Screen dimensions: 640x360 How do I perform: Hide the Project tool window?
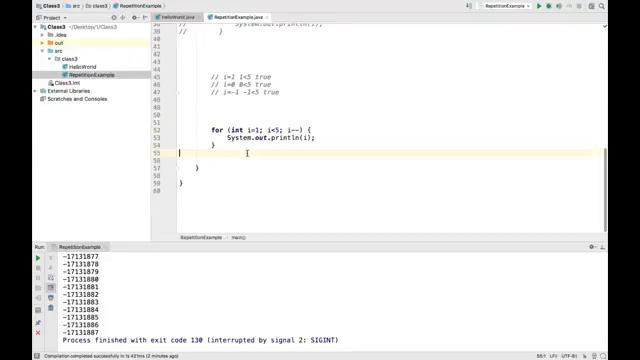point(145,18)
